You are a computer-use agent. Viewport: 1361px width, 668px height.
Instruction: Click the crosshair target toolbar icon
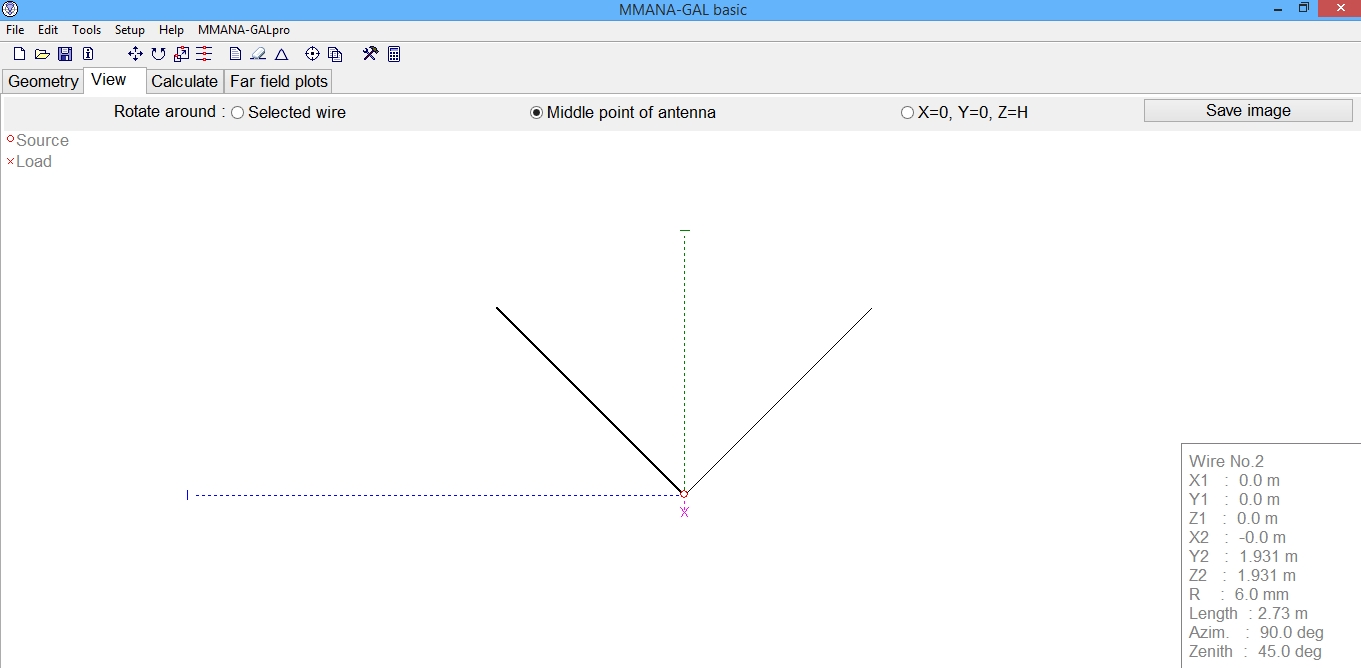(312, 54)
